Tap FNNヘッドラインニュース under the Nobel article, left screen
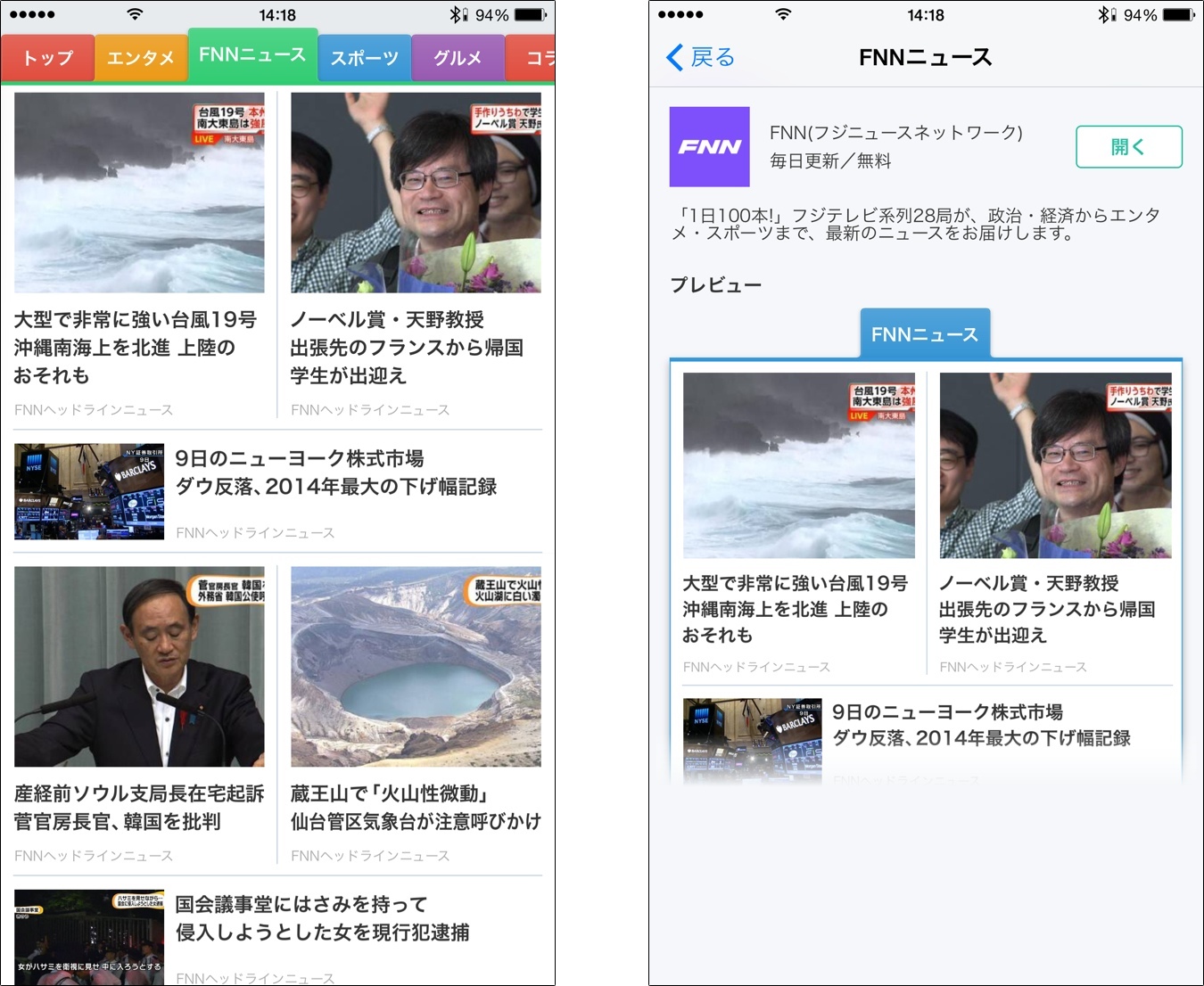 [370, 410]
